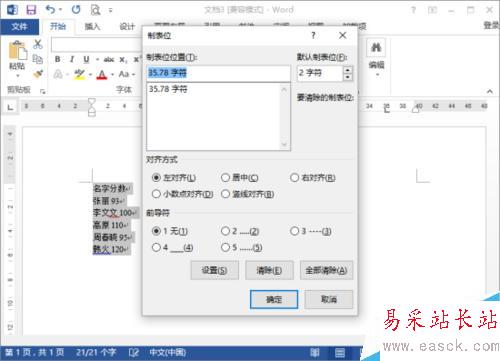Click the Word help question mark icon
The height and width of the screenshot is (361, 500).
(413, 10)
